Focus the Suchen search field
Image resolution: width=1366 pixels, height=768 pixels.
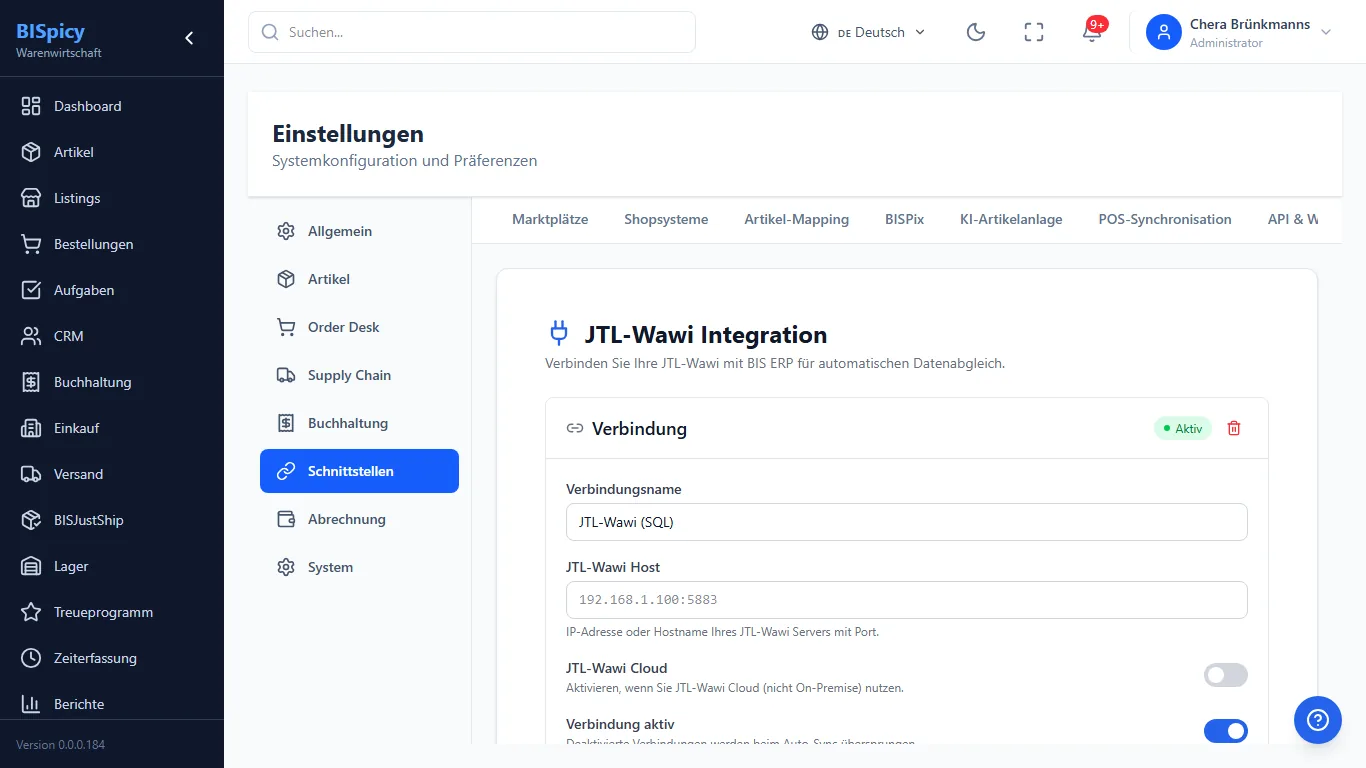coord(472,32)
